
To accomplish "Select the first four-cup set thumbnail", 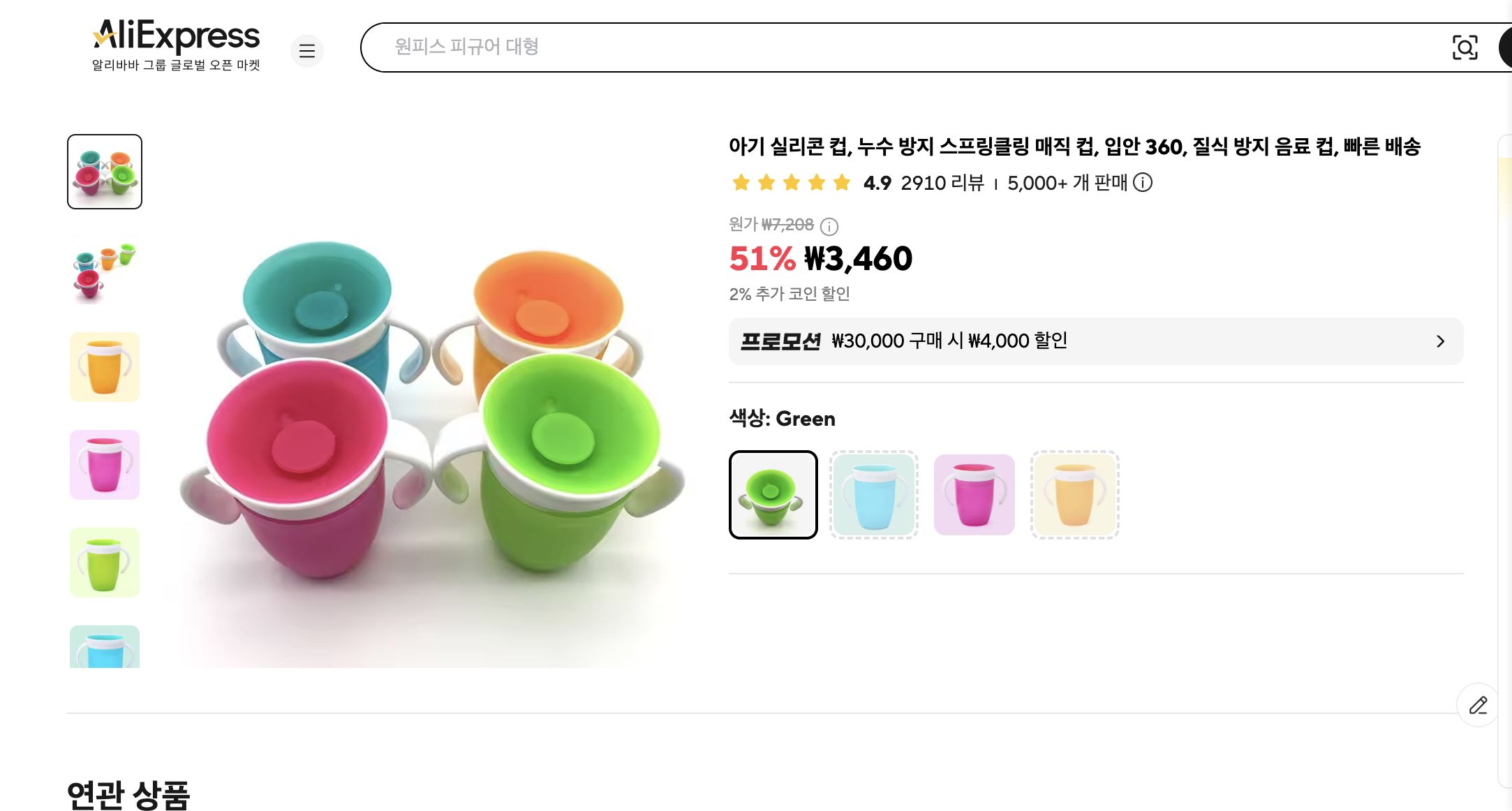I will tap(104, 171).
